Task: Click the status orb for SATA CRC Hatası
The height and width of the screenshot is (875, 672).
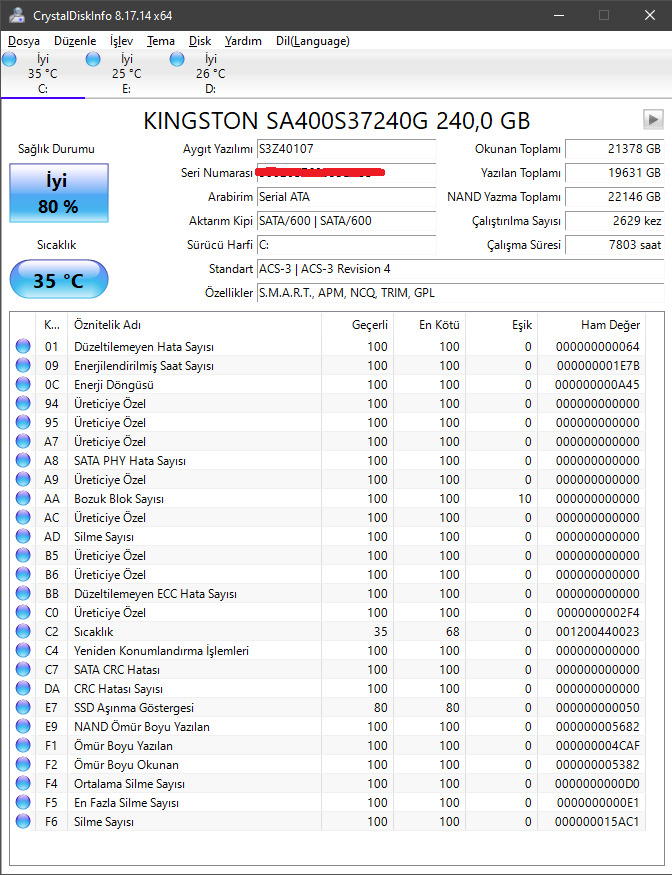Action: coord(23,670)
